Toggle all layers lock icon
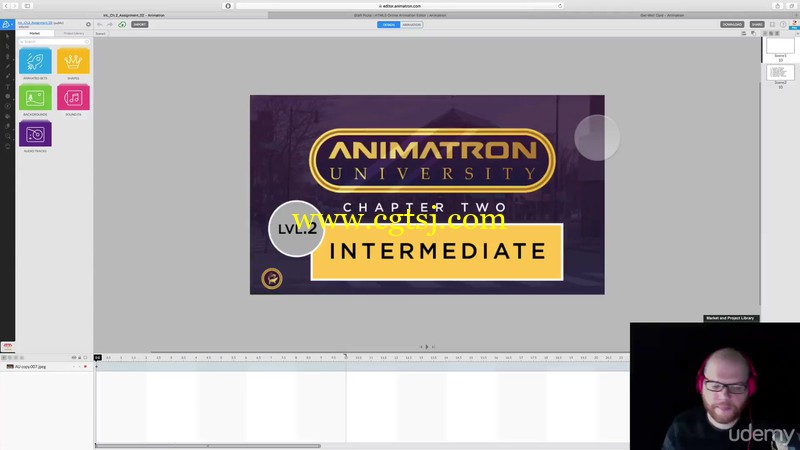The width and height of the screenshot is (800, 450). pyautogui.click(x=80, y=358)
